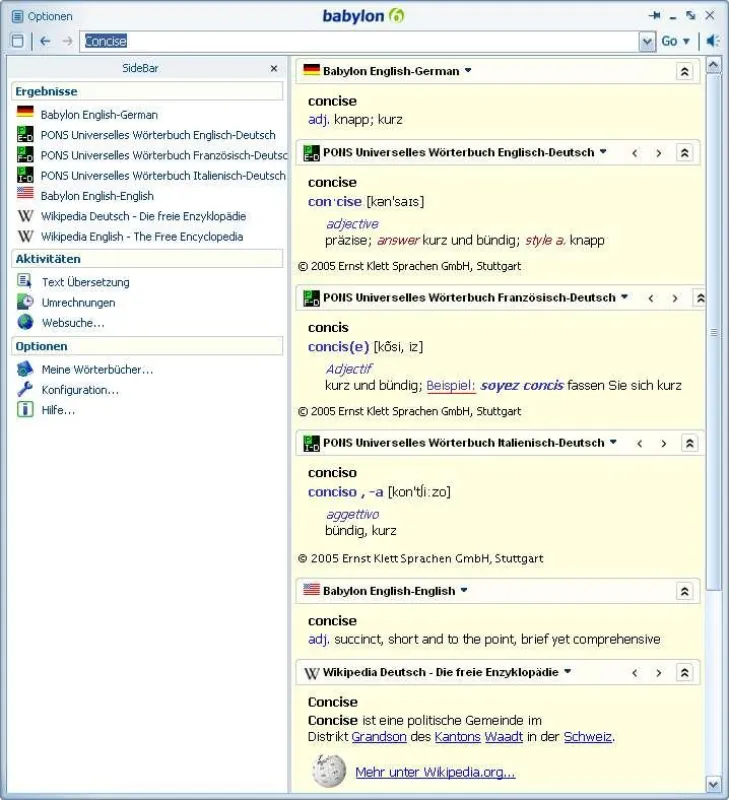Image resolution: width=729 pixels, height=800 pixels.
Task: Previous entry in PONS Französisch-Deutsch
Action: click(x=651, y=298)
